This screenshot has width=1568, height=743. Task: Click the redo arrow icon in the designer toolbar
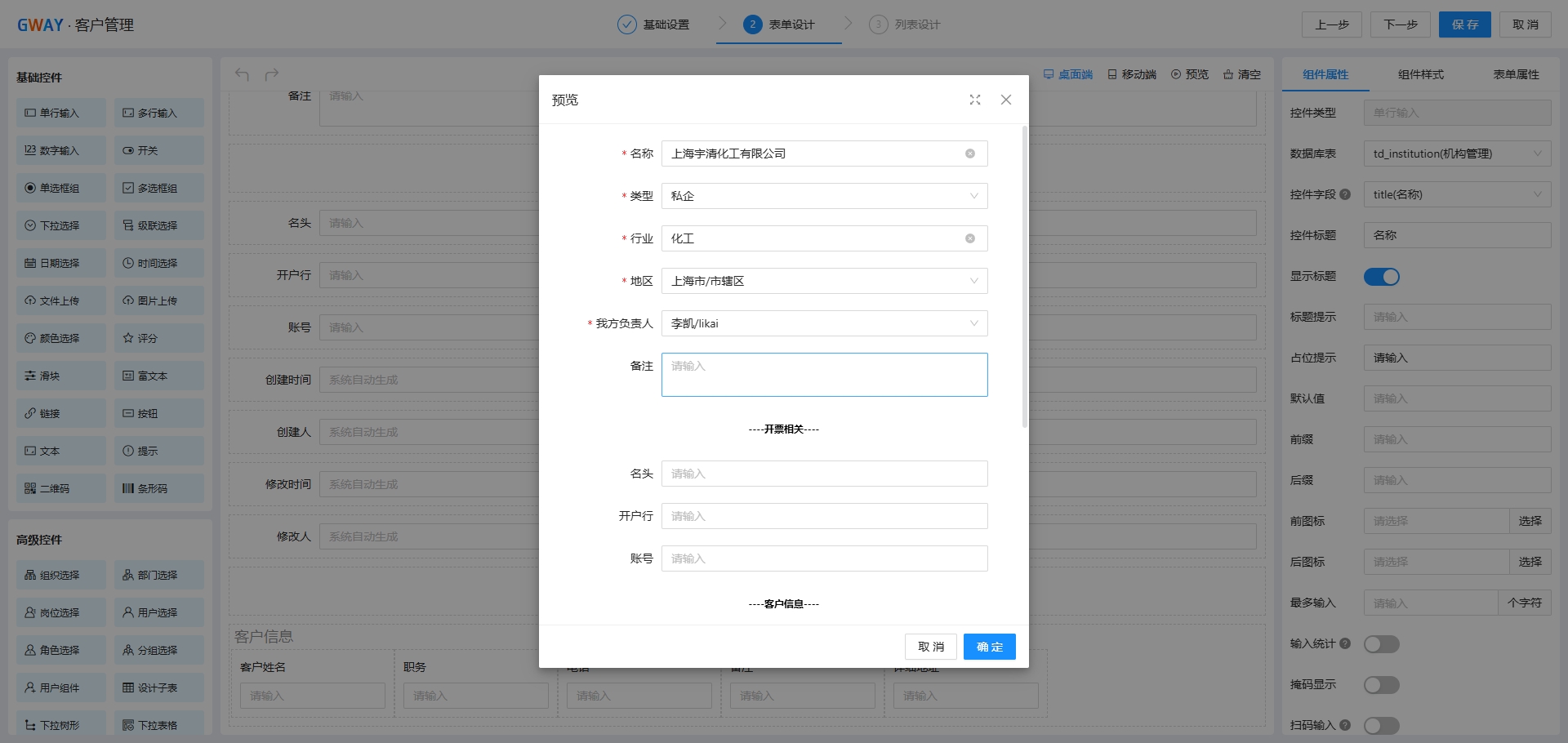[x=272, y=74]
